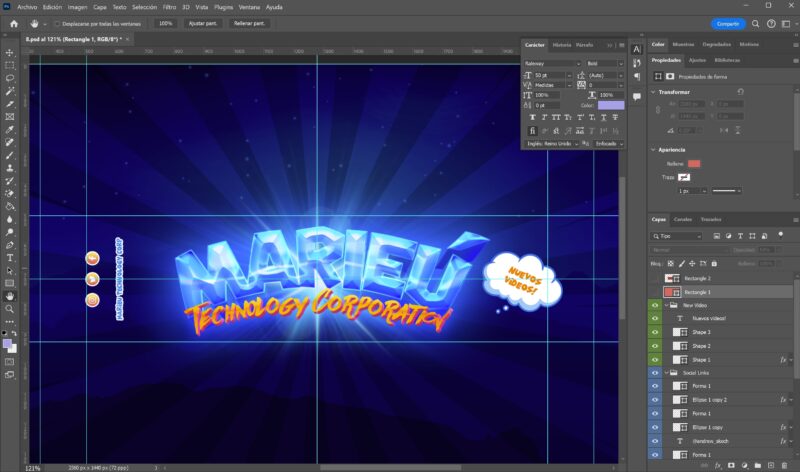
Task: Click the Compartir button
Action: coord(728,23)
